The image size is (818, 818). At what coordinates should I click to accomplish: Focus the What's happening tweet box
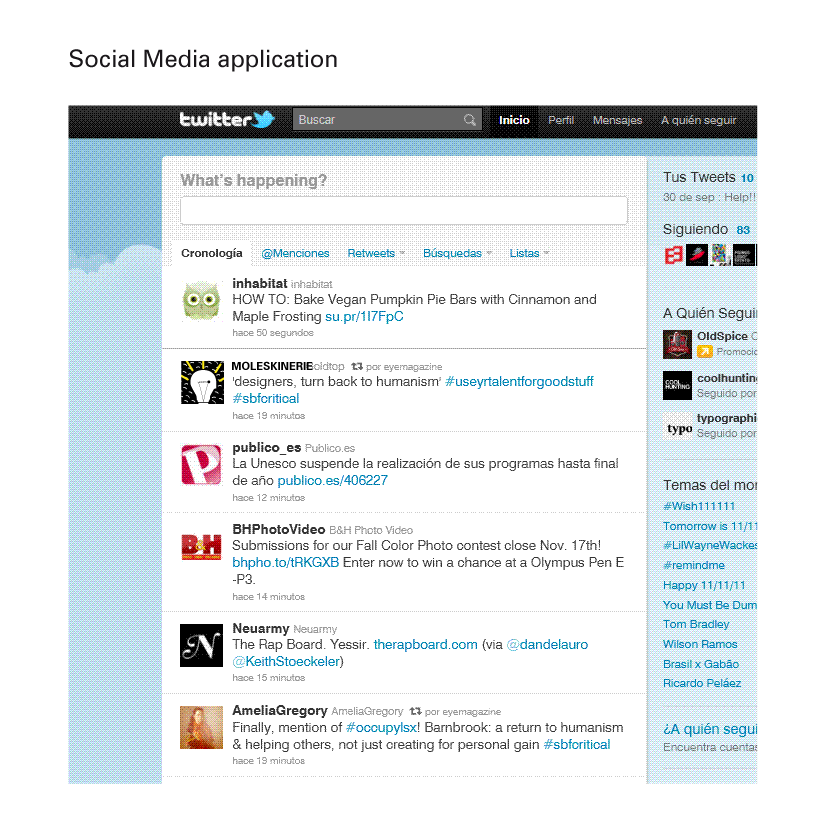point(403,211)
